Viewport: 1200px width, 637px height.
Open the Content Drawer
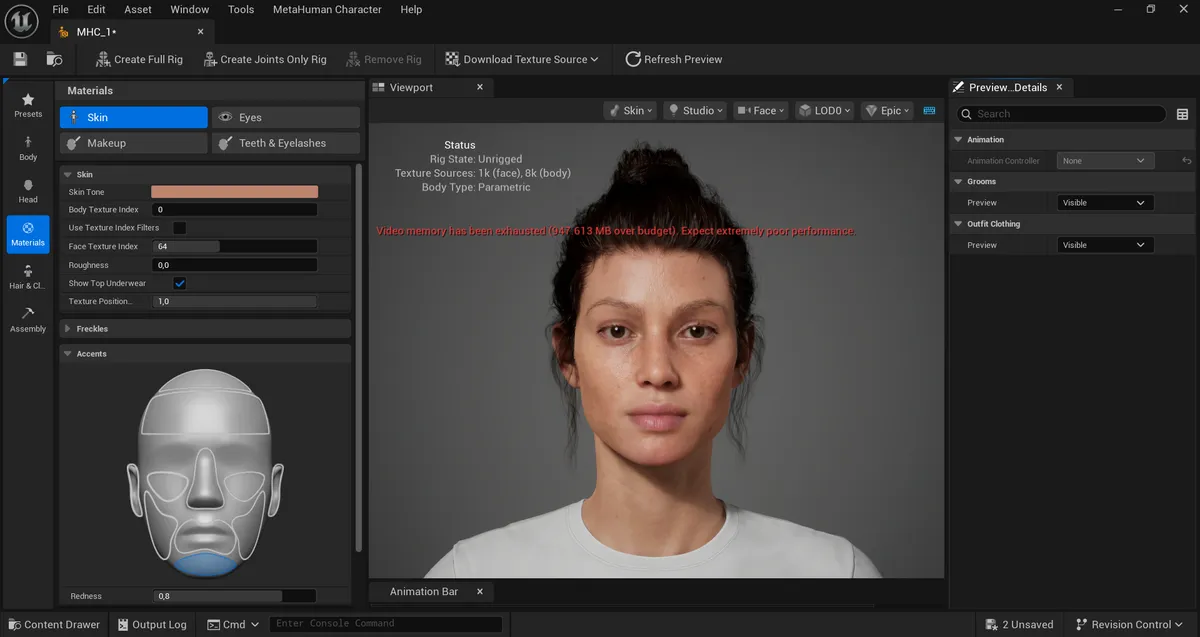(53, 624)
